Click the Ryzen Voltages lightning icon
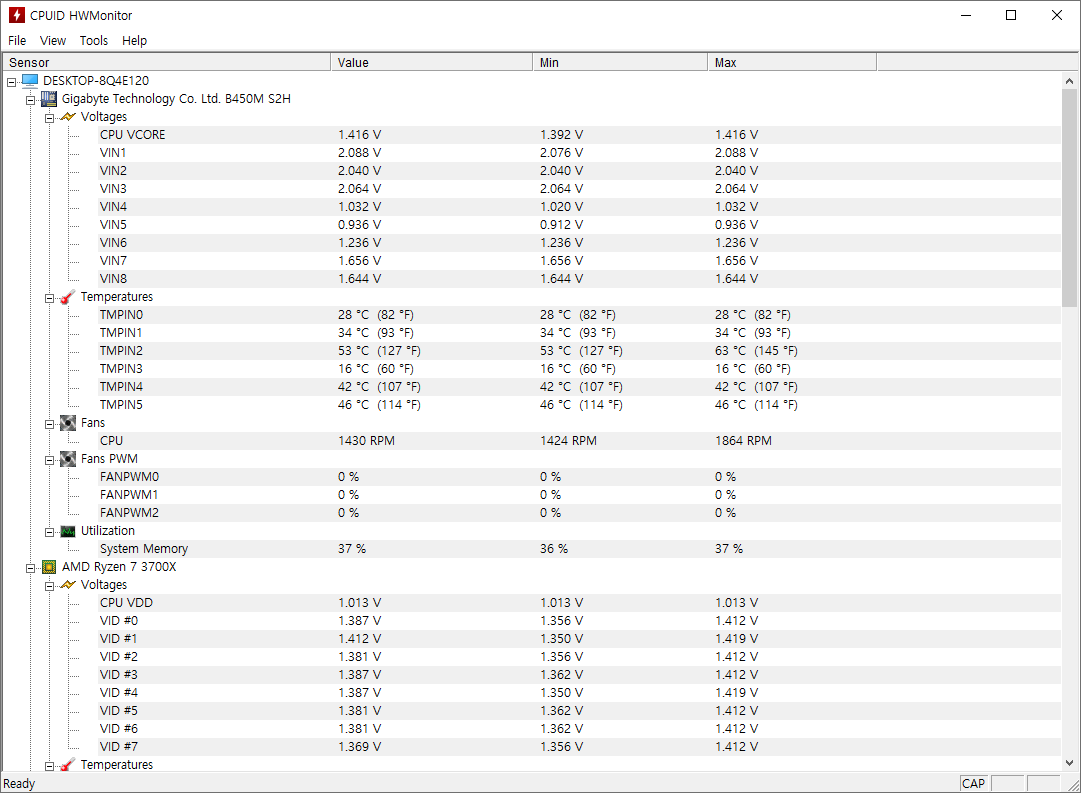 click(68, 585)
